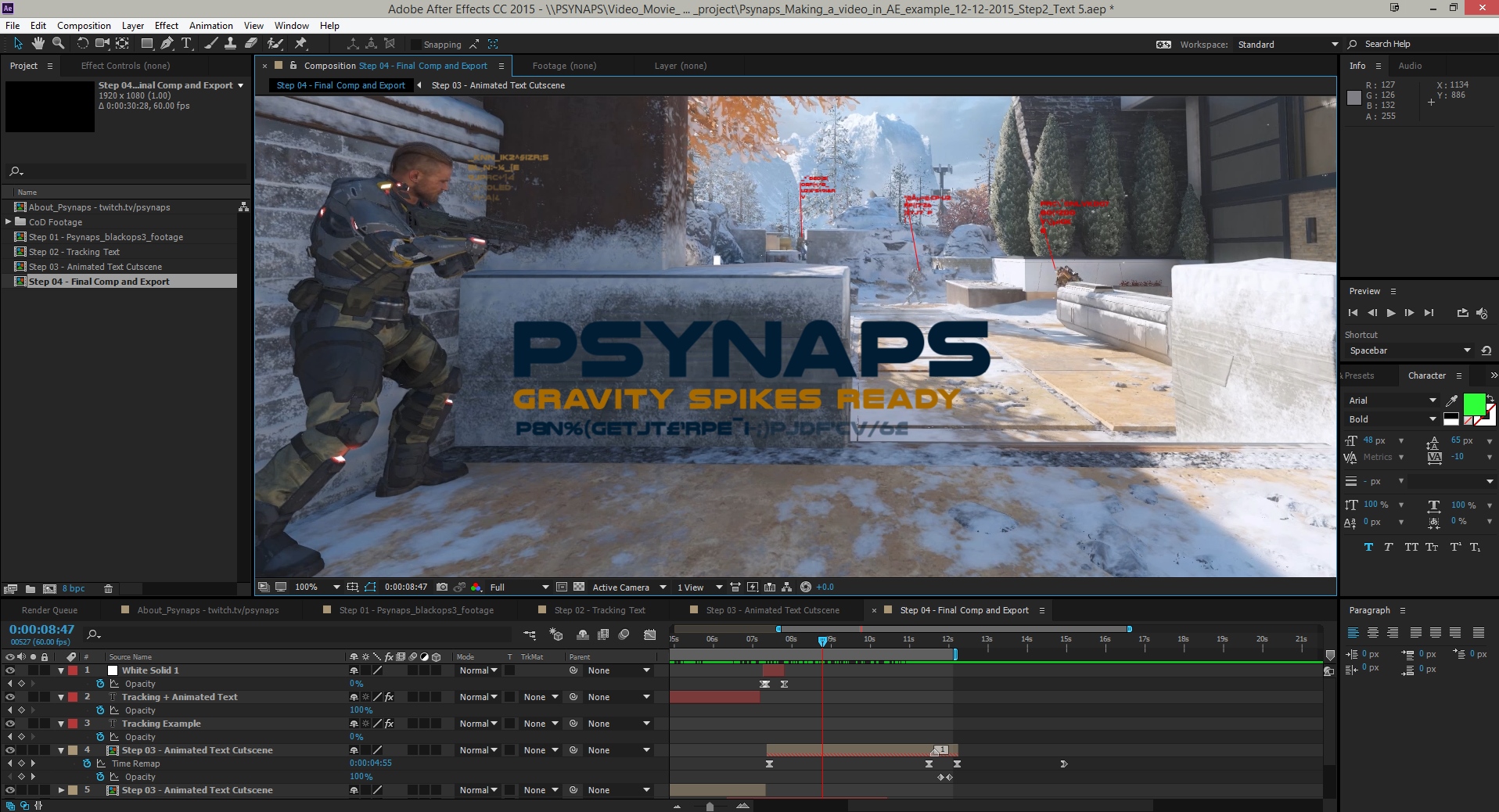The image size is (1499, 812).
Task: Click the timeline current time indicator handle
Action: click(x=822, y=641)
